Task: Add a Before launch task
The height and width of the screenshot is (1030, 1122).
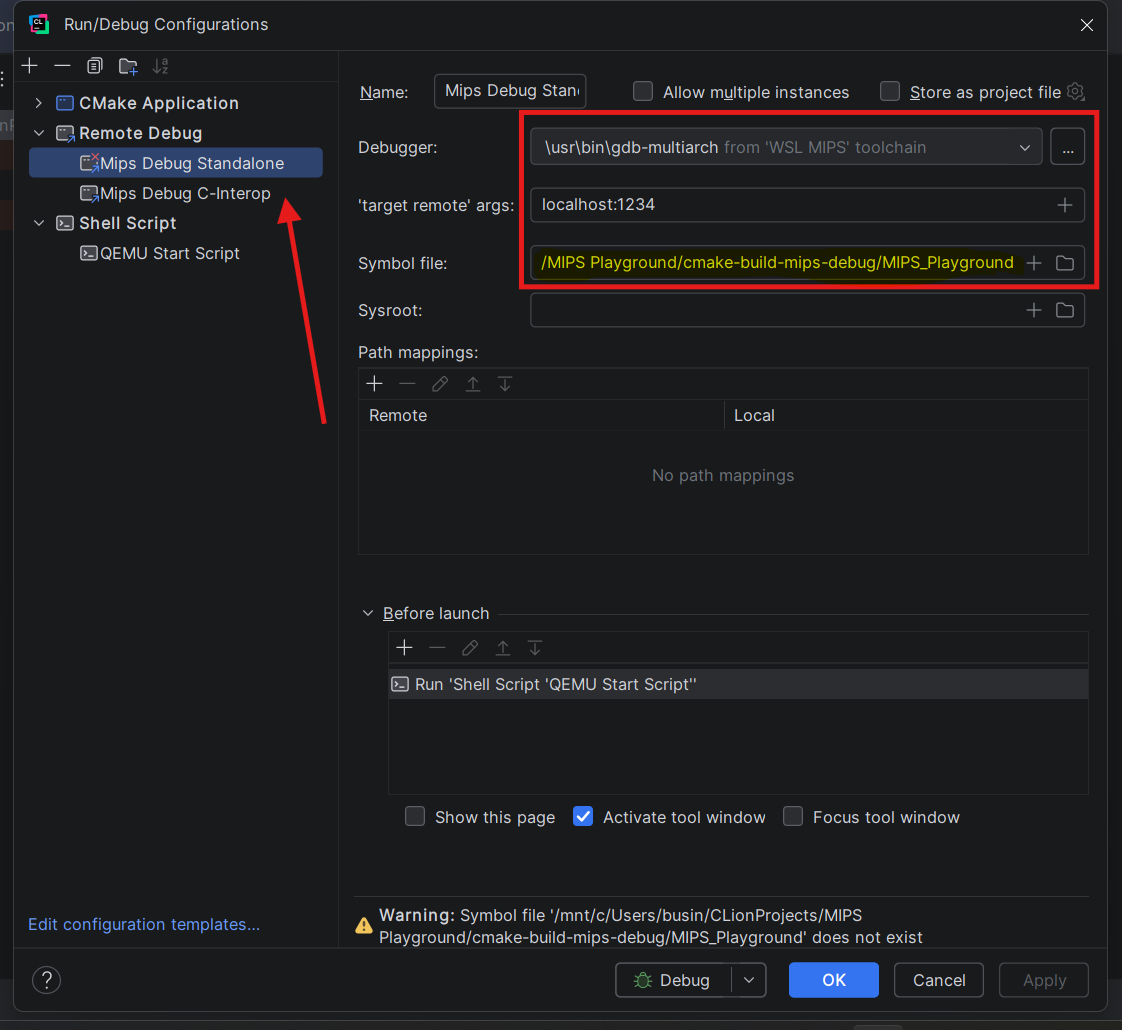Action: (x=404, y=648)
